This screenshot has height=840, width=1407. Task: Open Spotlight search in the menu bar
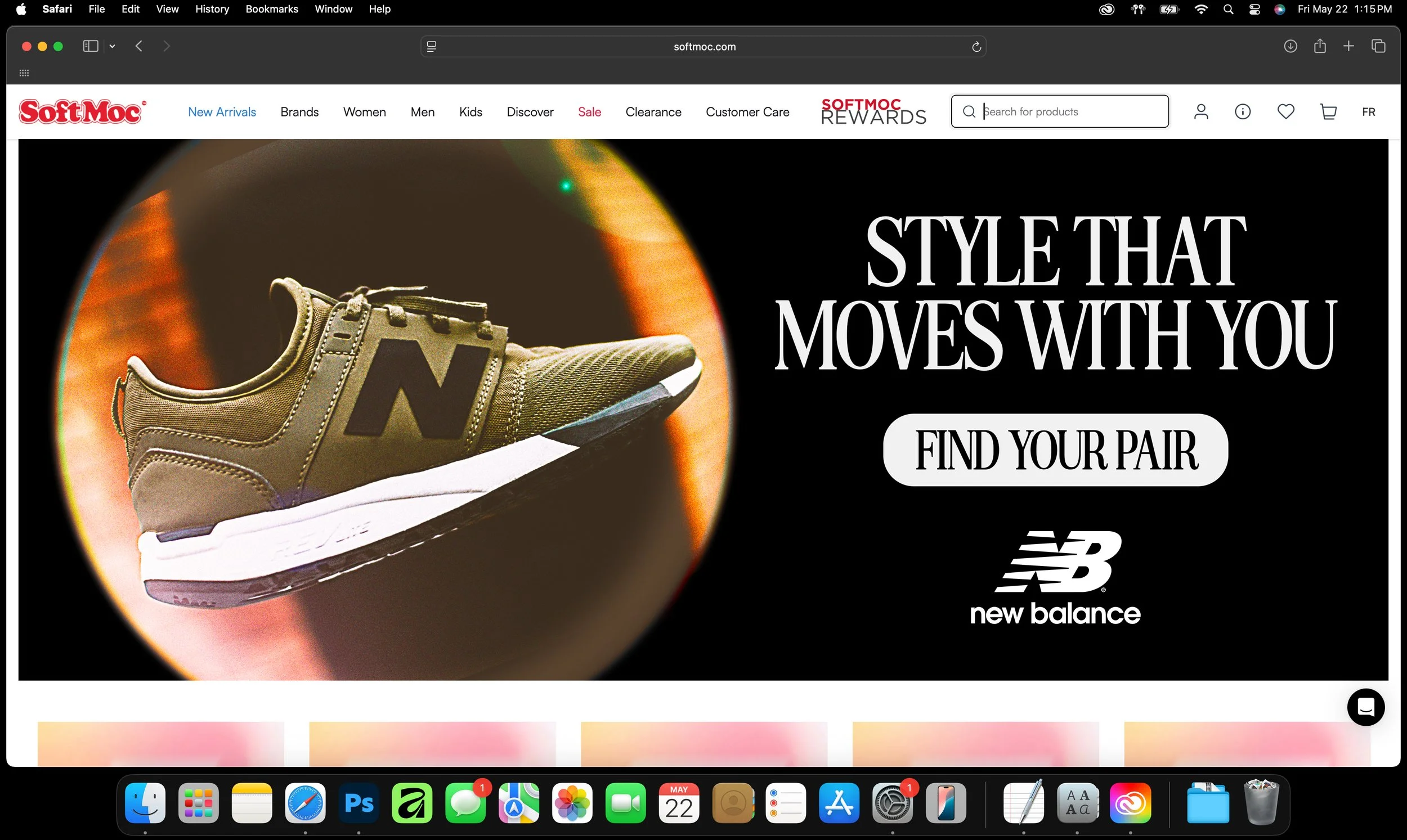[1228, 9]
